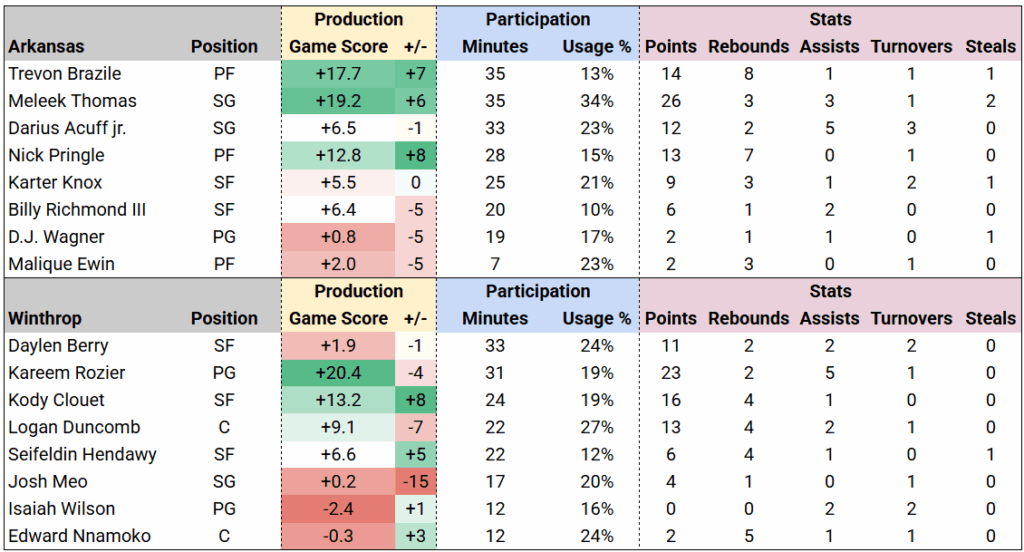This screenshot has height=552, width=1024.
Task: Select Darius Acuff jr. row name
Action: pos(67,128)
